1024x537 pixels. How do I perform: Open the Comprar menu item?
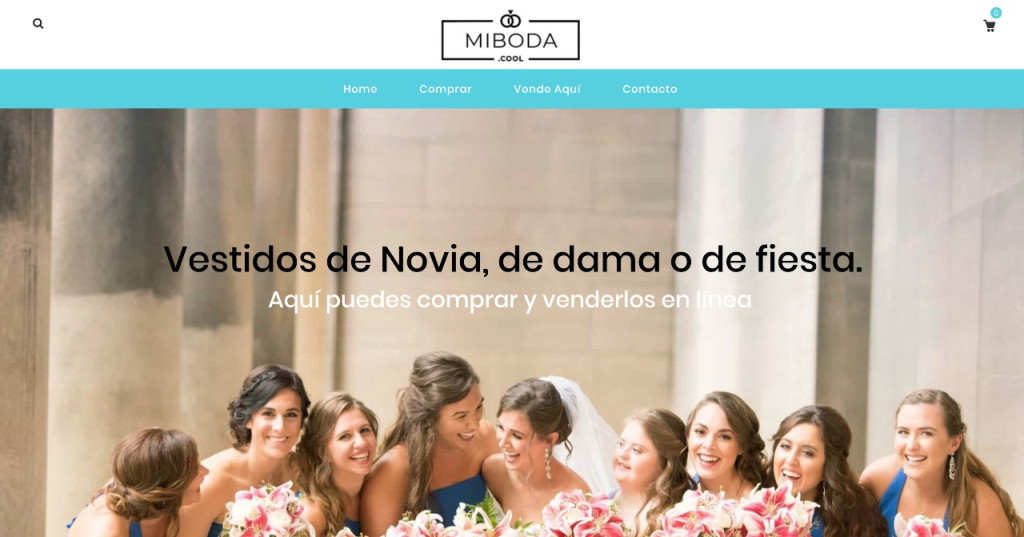[x=445, y=89]
